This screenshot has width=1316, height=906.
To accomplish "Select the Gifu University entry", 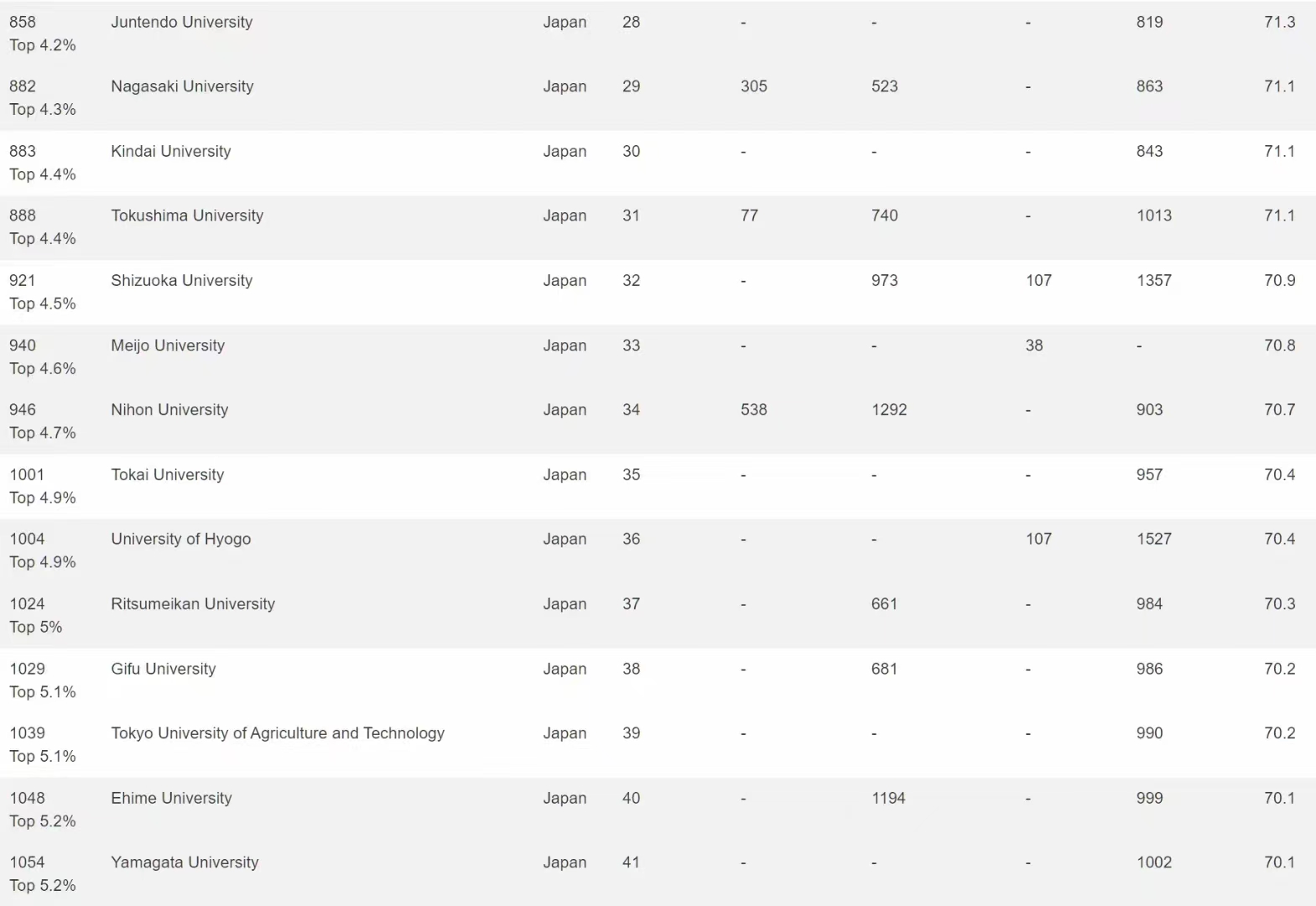I will click(x=164, y=669).
